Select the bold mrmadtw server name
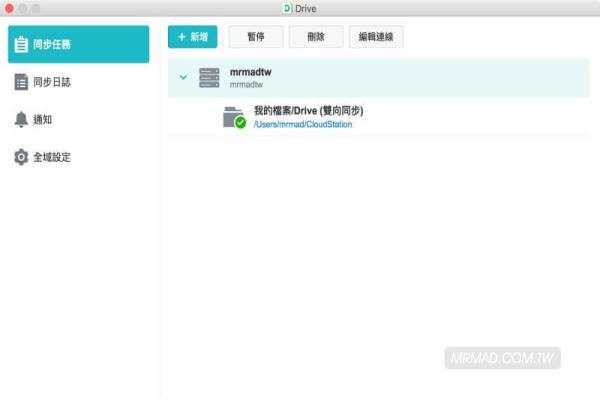 click(x=251, y=72)
